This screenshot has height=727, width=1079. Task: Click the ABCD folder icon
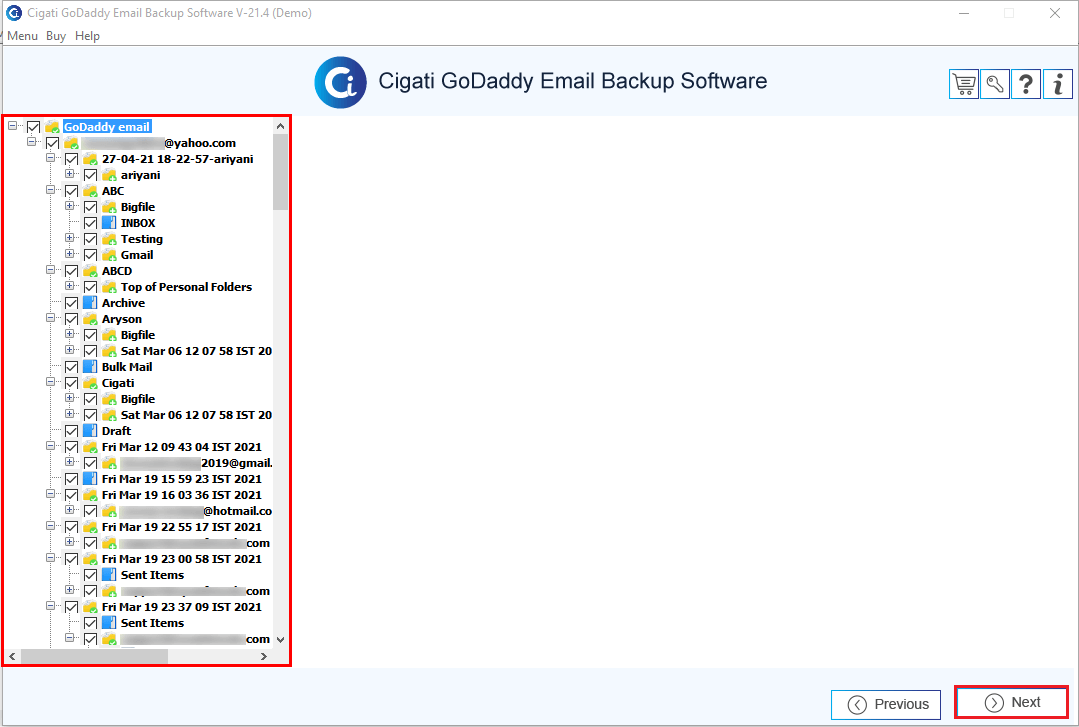click(90, 271)
